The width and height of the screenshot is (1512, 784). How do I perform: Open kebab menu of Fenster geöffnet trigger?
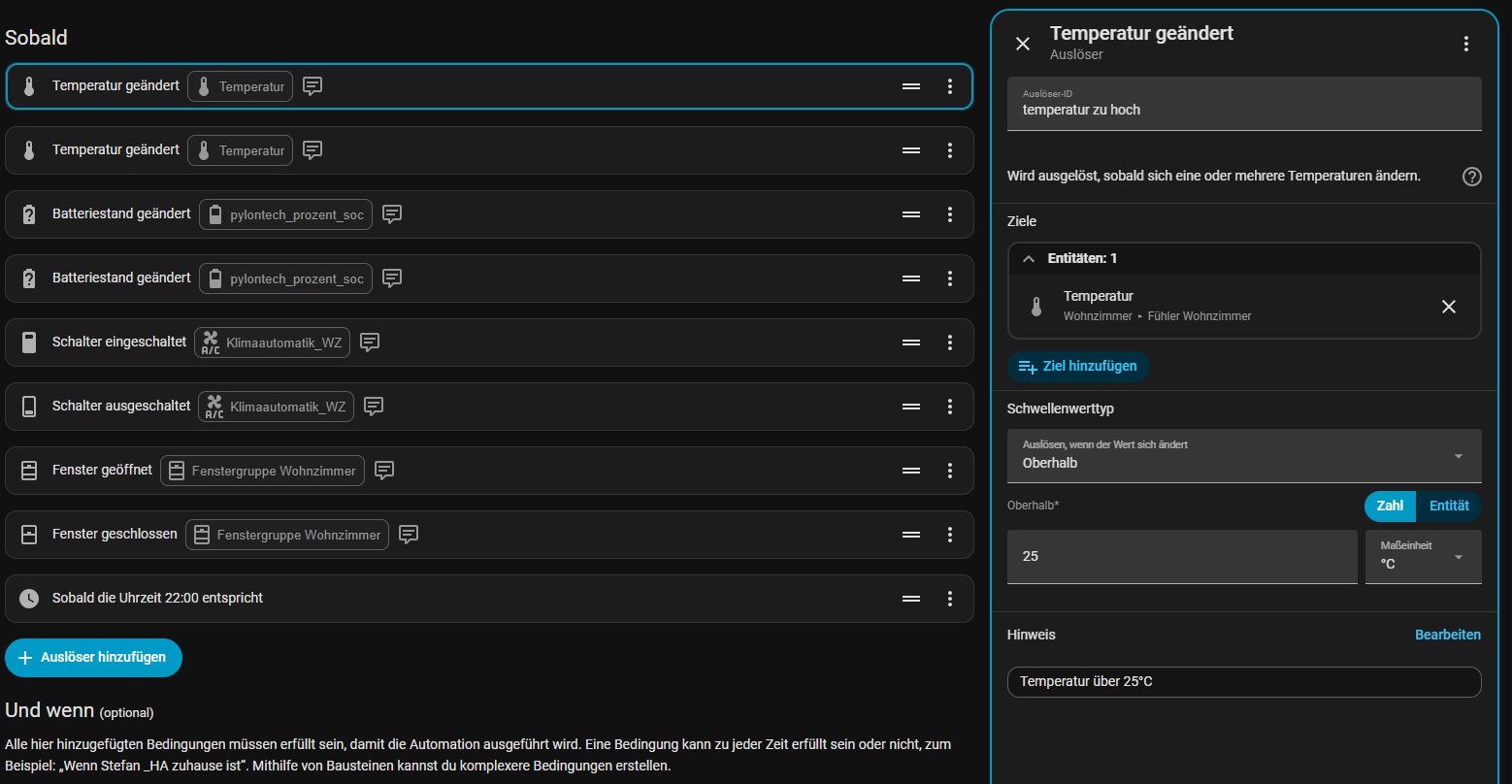pos(950,471)
